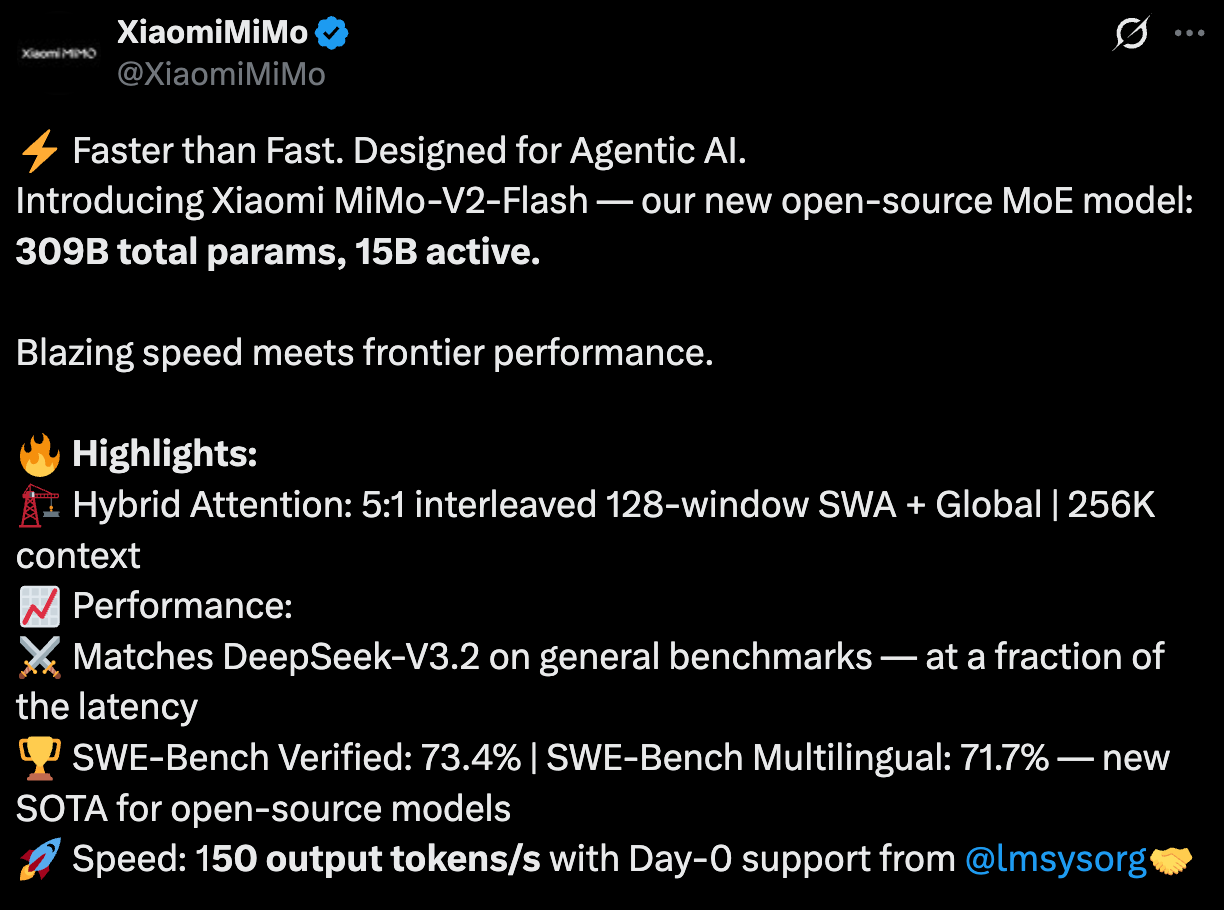The image size is (1224, 910).
Task: Click the trophy emoji before SWE-Bench
Action: coord(39,759)
